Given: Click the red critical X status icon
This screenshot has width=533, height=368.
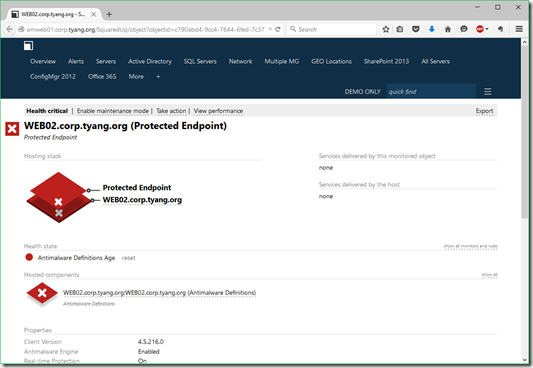Looking at the screenshot, I should (x=12, y=129).
